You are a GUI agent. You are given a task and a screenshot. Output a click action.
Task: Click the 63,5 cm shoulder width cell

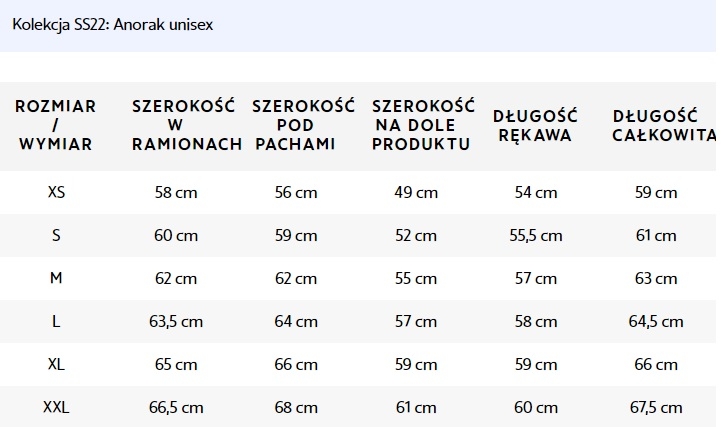pos(176,321)
